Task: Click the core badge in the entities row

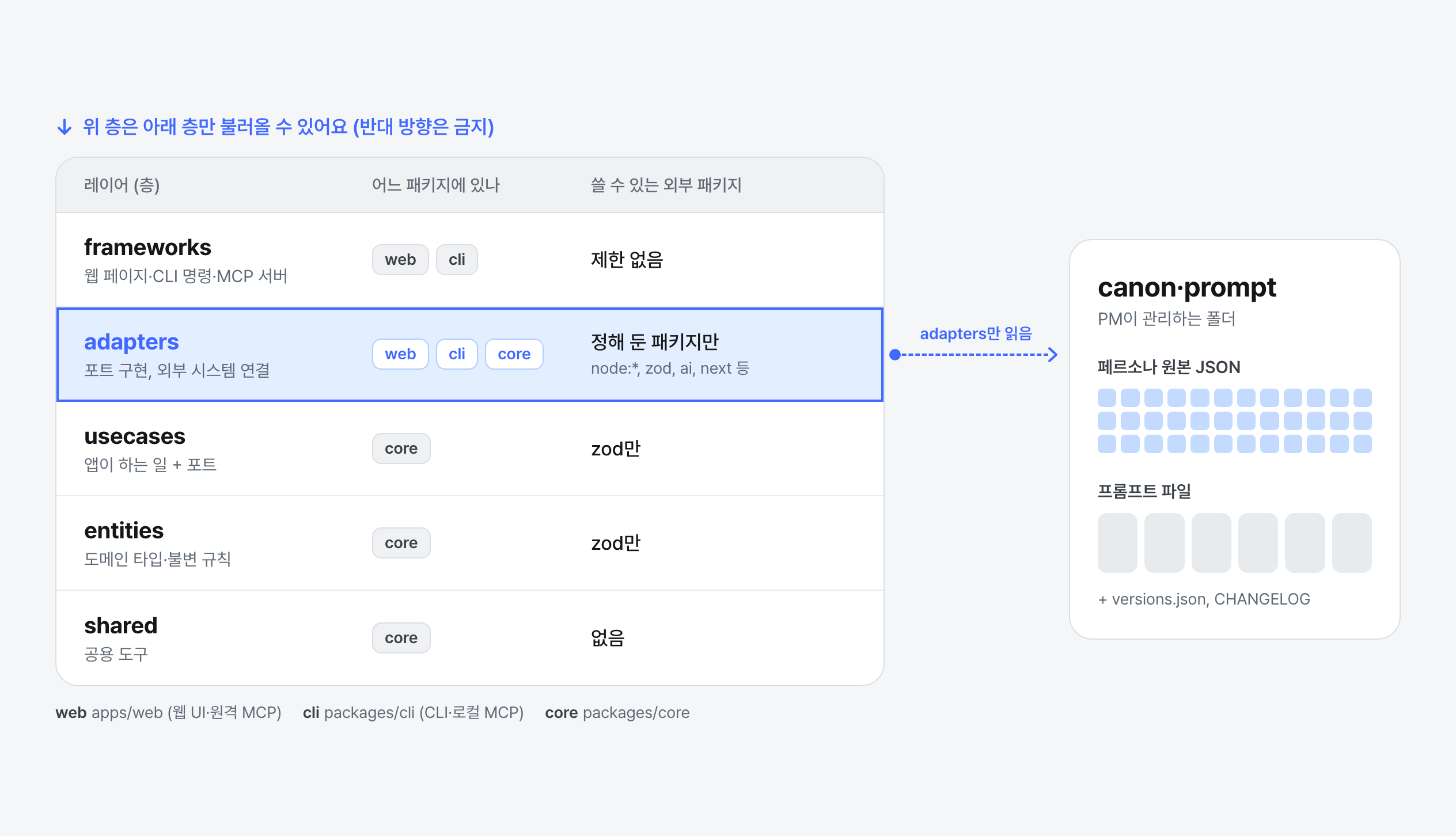Action: tap(401, 543)
